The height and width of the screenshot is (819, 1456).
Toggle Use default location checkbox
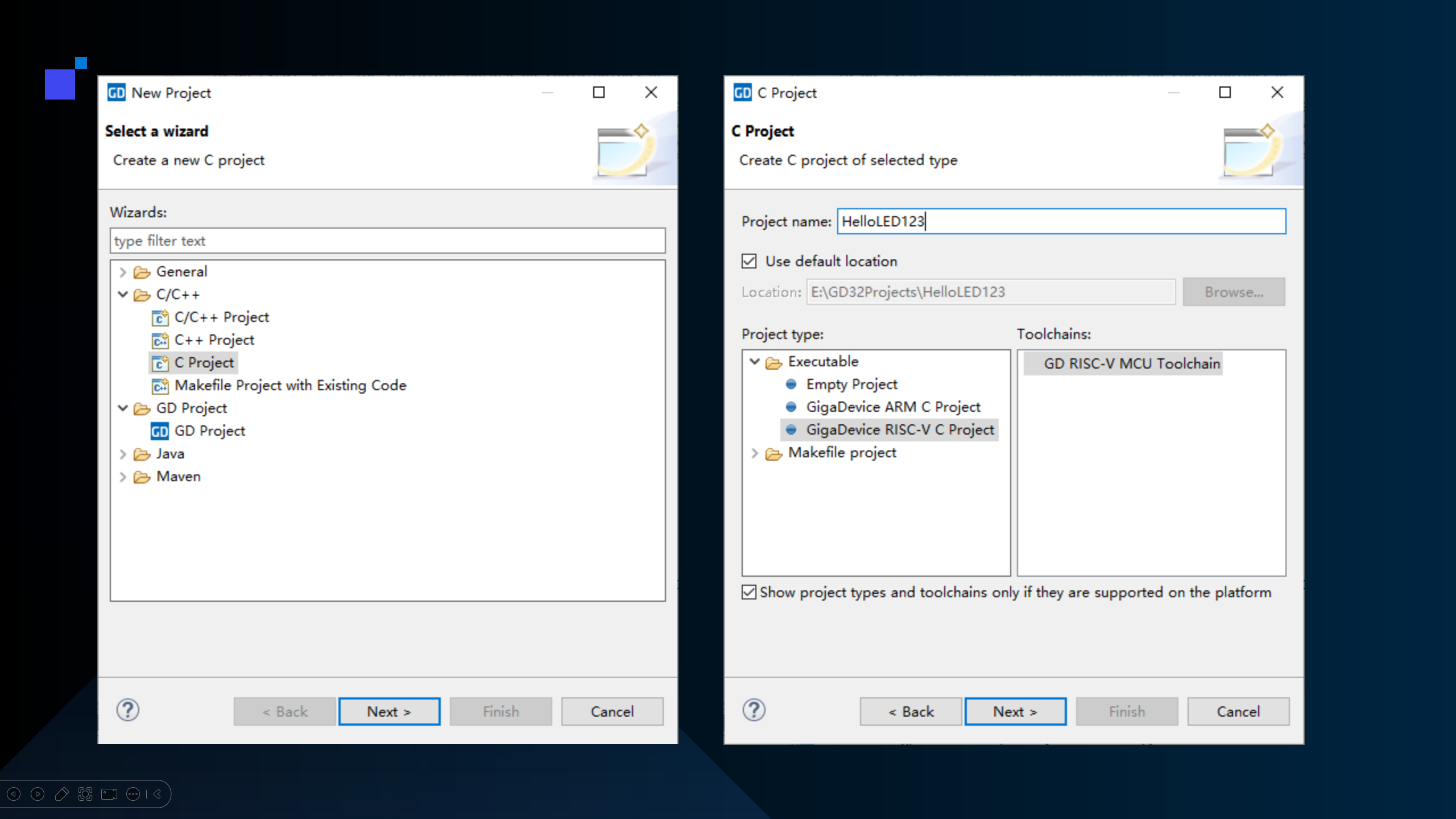749,261
